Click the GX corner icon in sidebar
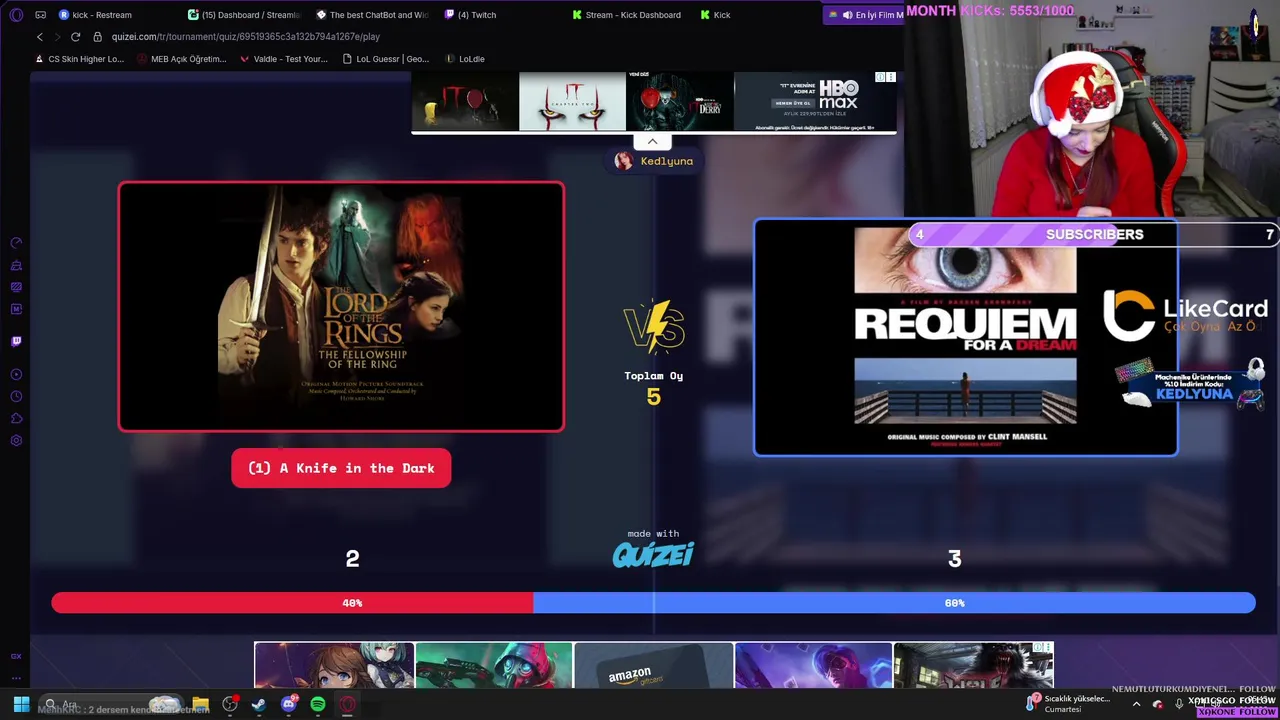Viewport: 1280px width, 720px height. [x=16, y=656]
